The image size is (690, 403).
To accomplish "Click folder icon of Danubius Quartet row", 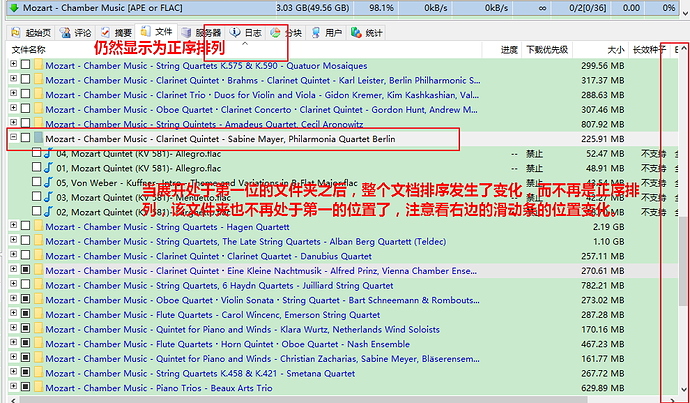I will pos(39,256).
